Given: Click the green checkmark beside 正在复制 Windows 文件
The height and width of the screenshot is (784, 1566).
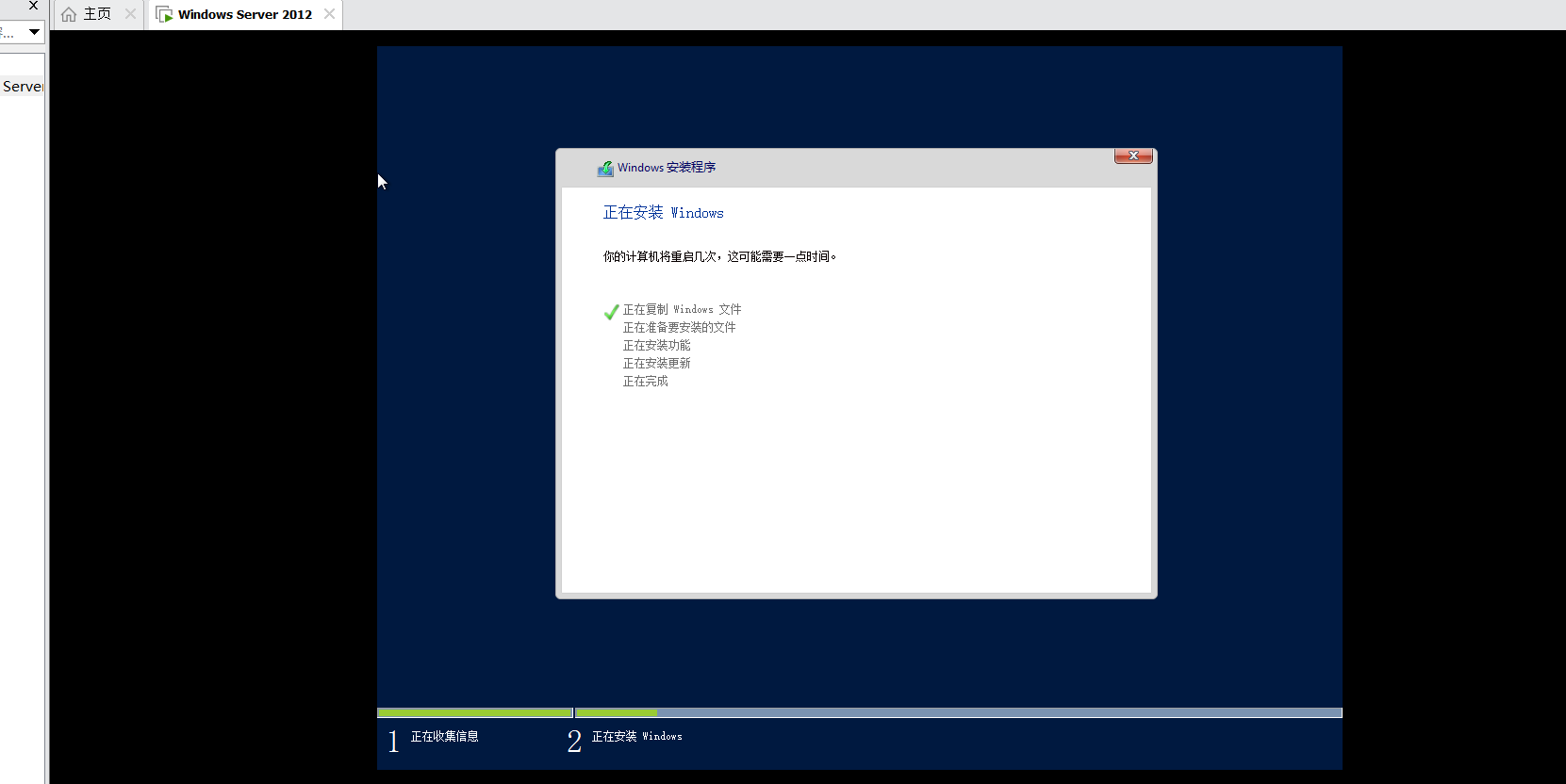Looking at the screenshot, I should pos(611,312).
